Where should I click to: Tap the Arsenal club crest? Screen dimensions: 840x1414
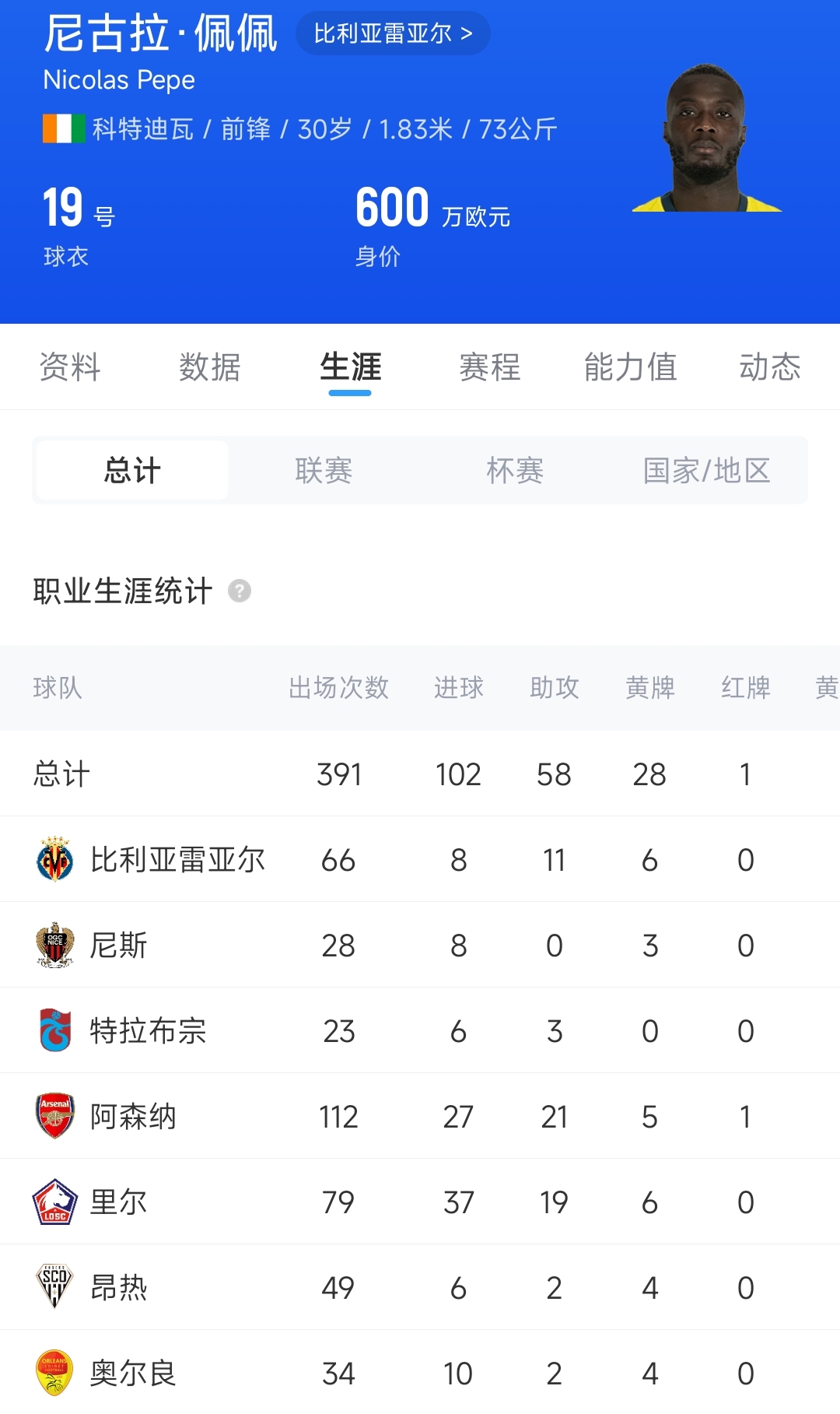click(x=55, y=1116)
